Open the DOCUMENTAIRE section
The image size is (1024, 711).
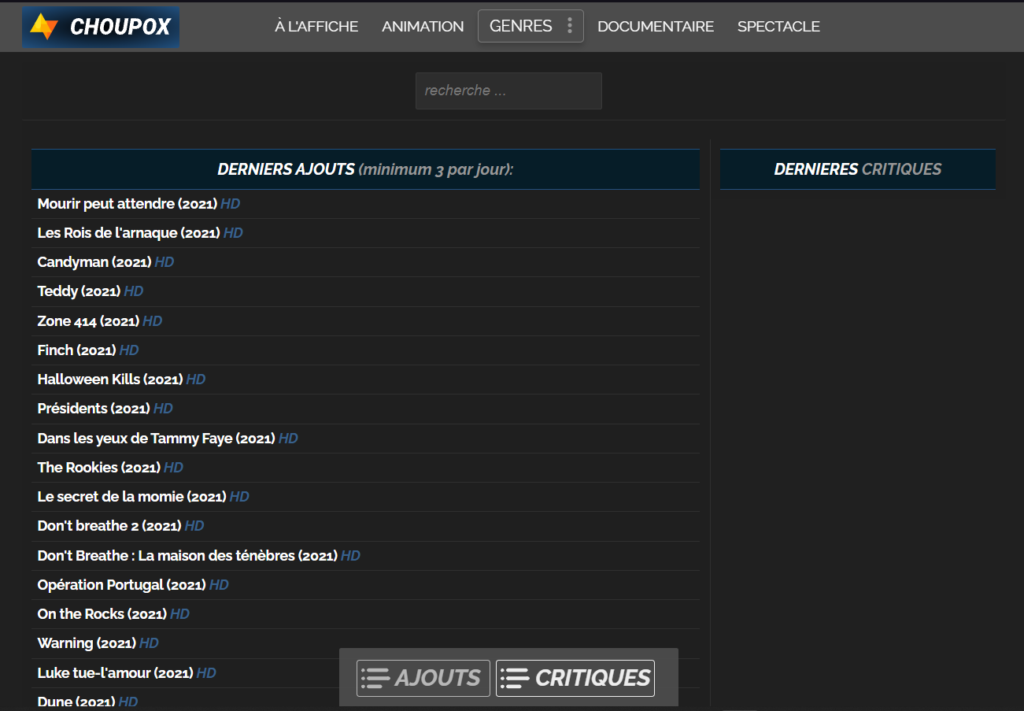pyautogui.click(x=655, y=27)
